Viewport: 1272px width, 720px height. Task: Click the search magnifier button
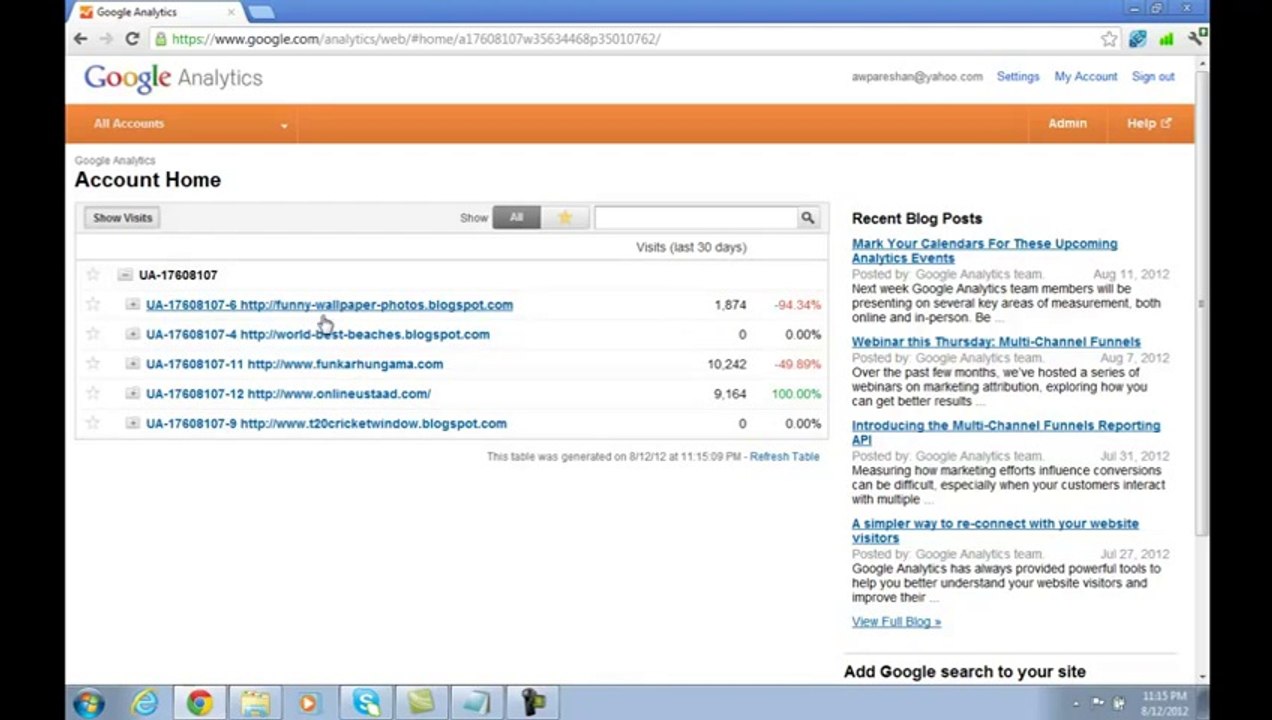point(807,217)
